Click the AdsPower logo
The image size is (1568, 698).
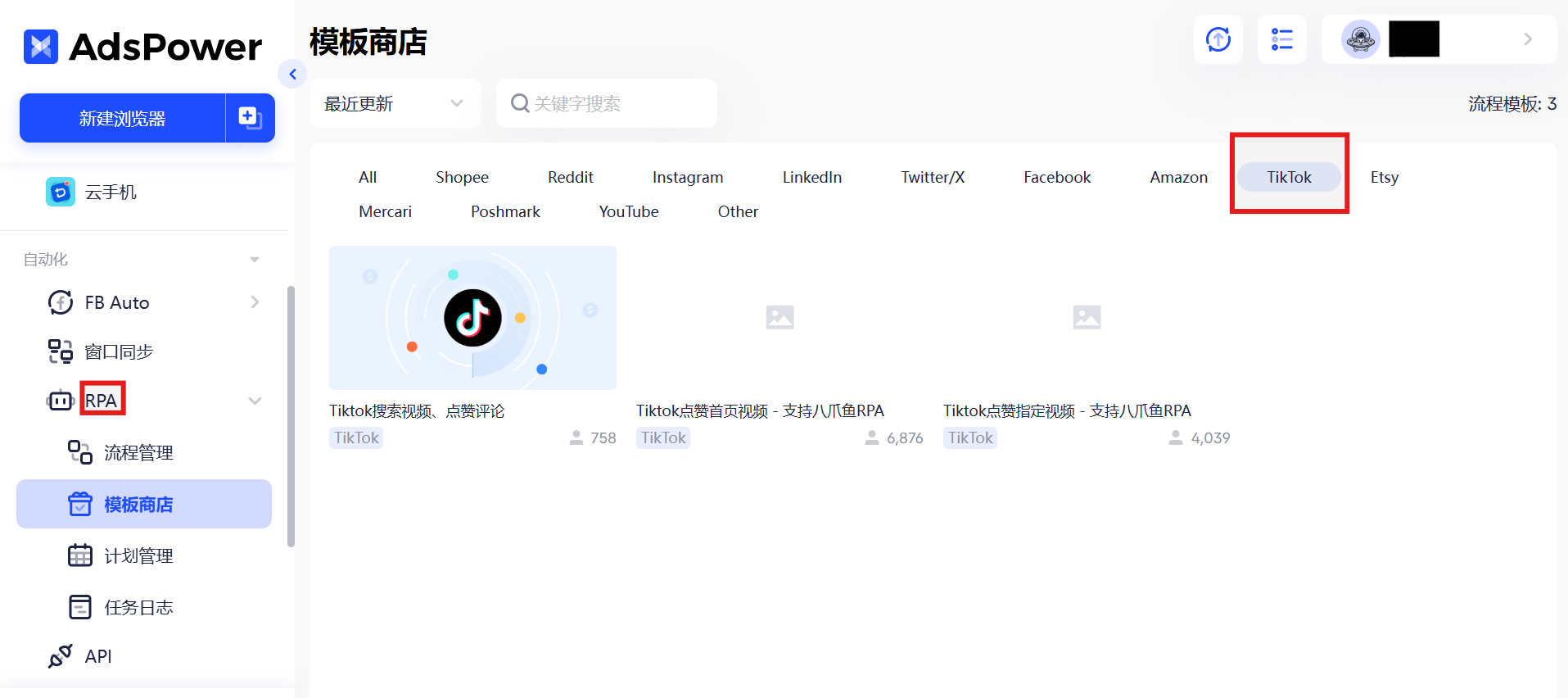(142, 47)
